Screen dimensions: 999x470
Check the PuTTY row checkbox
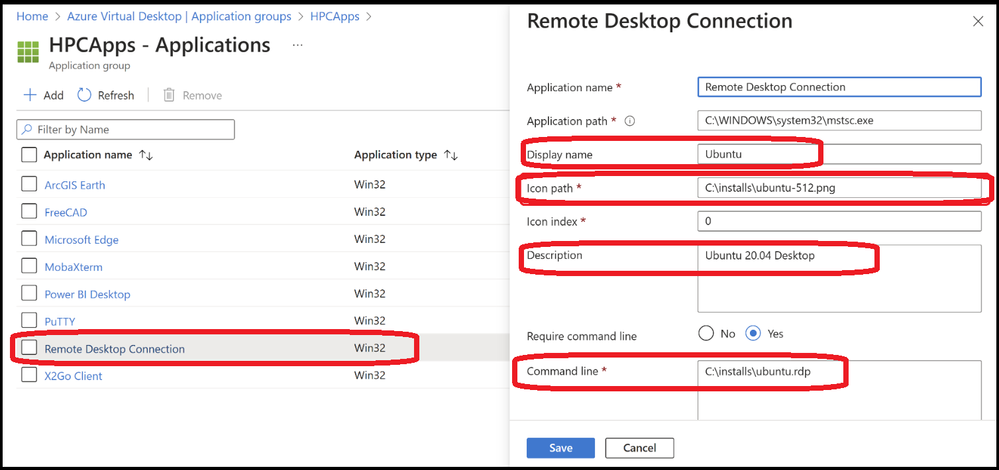29,320
